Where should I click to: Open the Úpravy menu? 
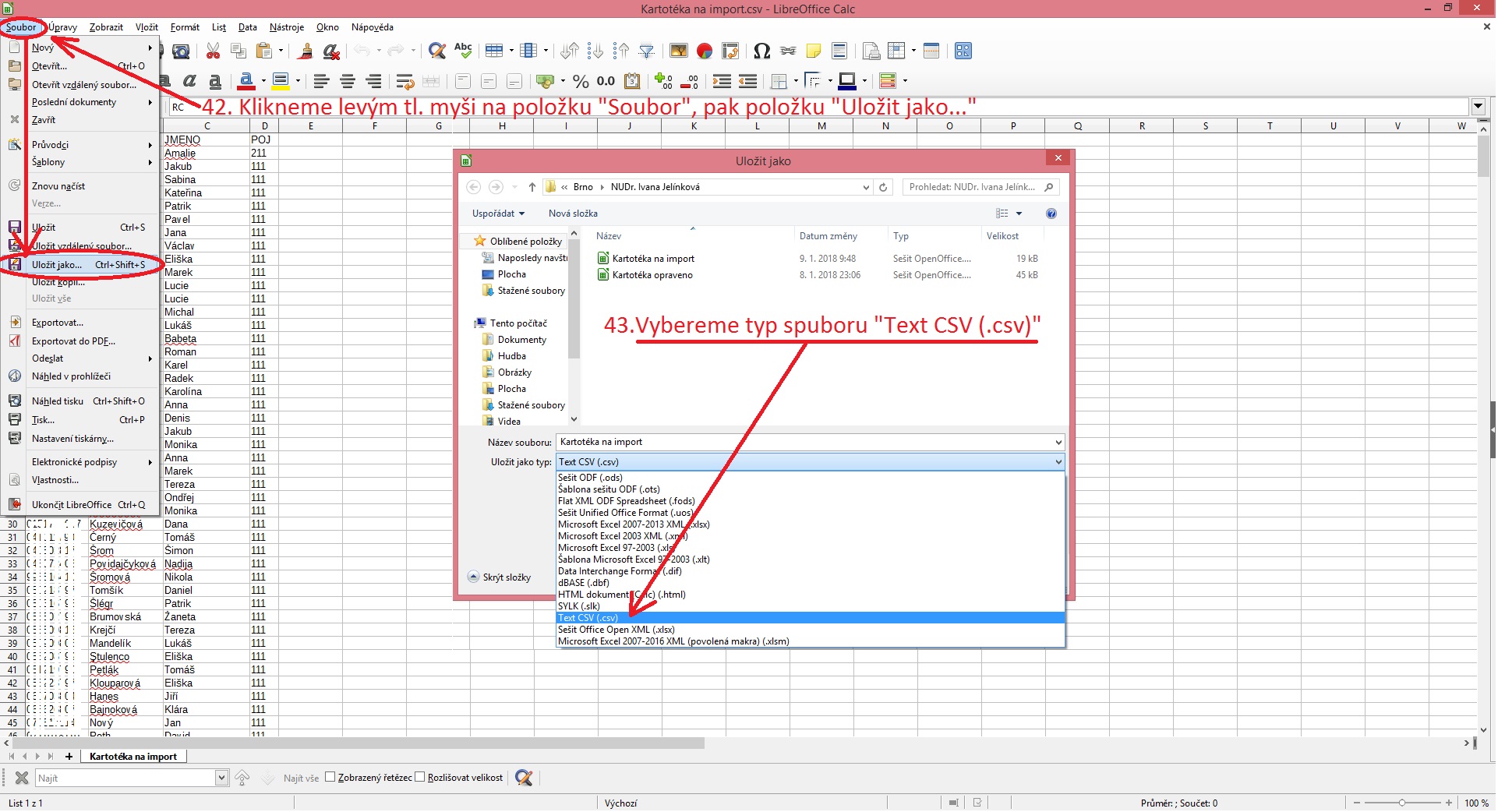(x=62, y=27)
